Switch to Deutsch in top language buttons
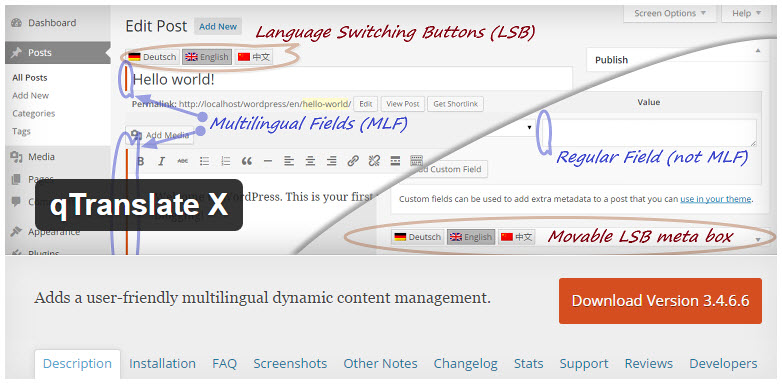The width and height of the screenshot is (782, 384). 152,57
